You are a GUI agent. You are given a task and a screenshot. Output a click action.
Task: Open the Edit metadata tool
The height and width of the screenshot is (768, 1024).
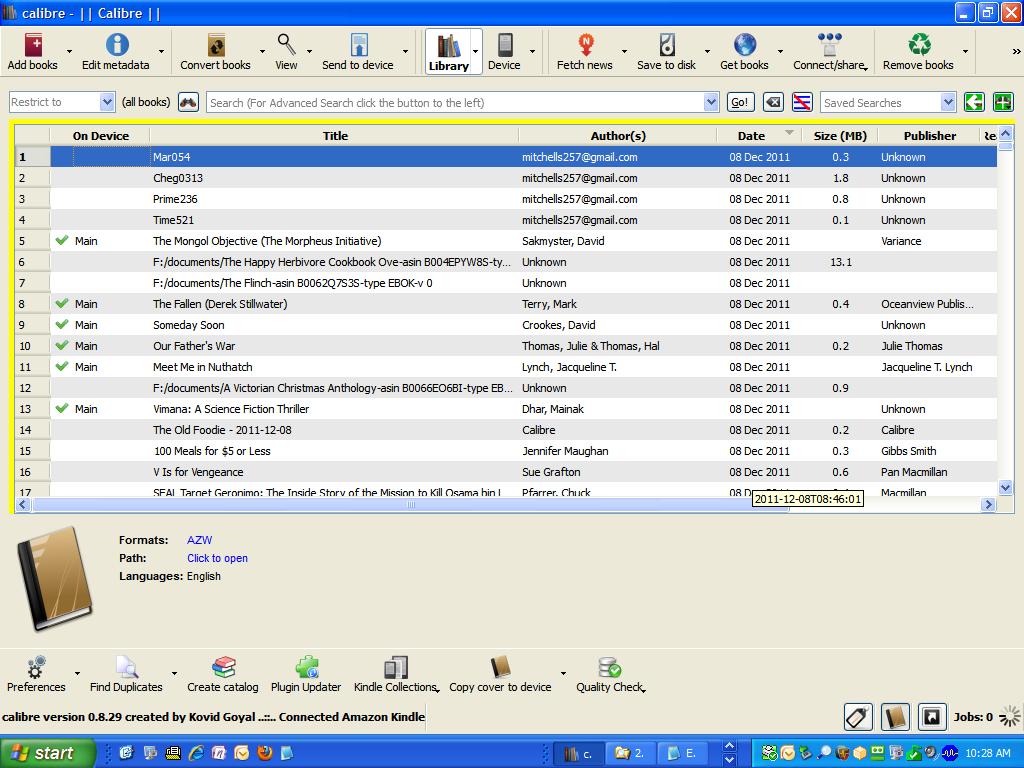click(x=116, y=46)
